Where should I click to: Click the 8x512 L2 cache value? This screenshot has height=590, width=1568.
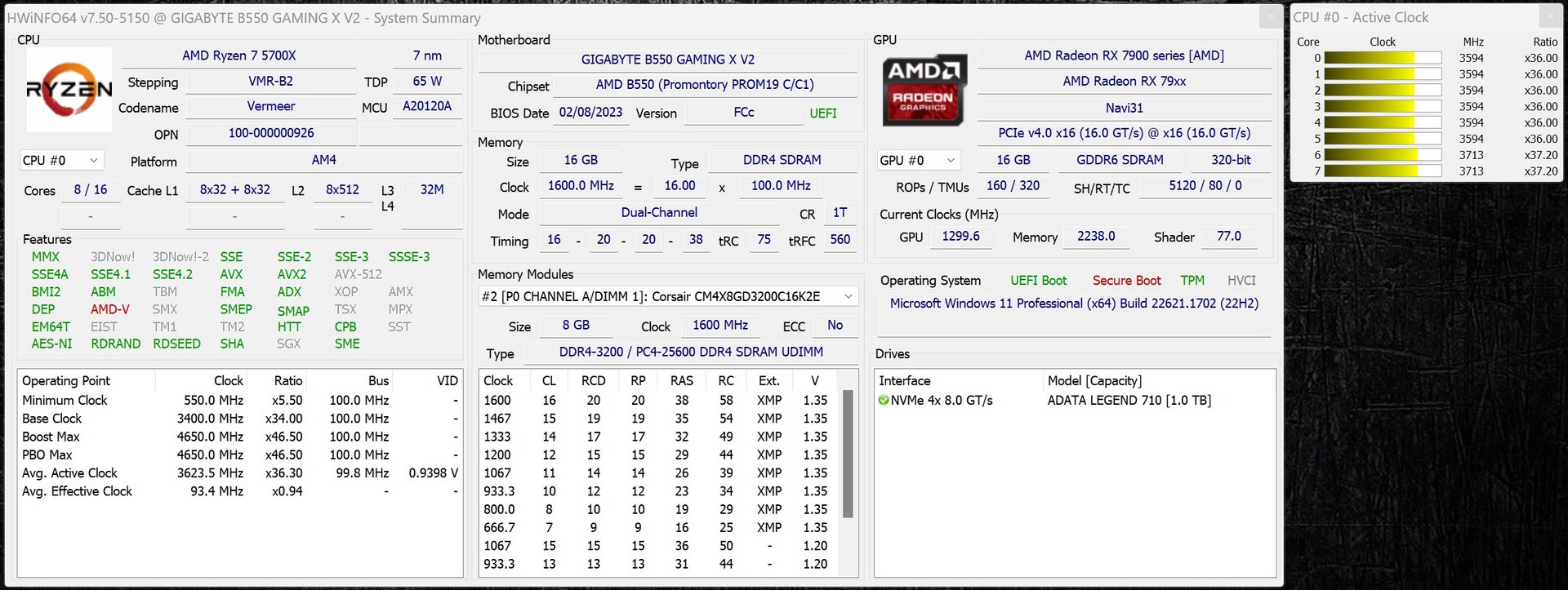pyautogui.click(x=342, y=189)
